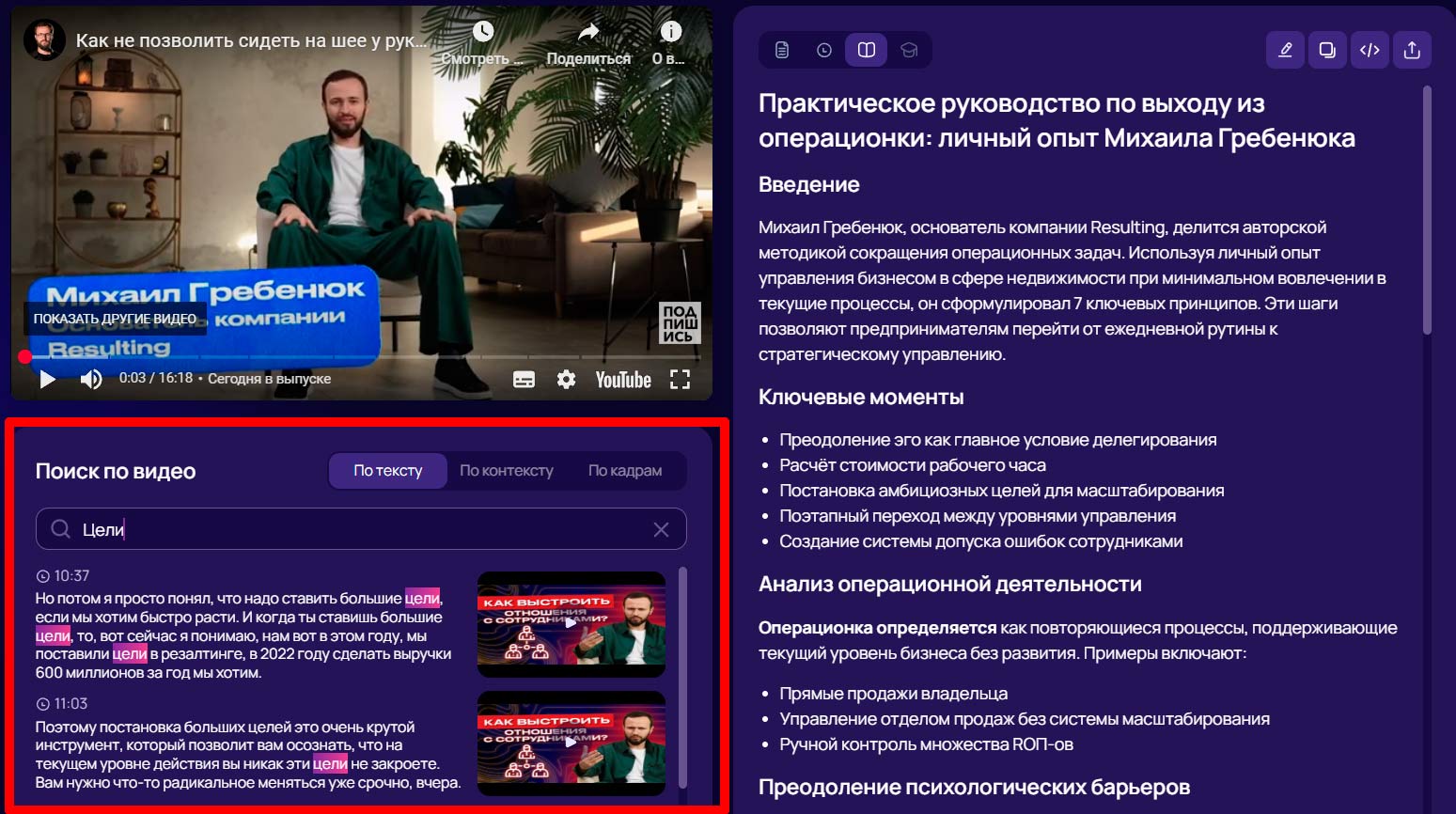Expand the 'ПОКАЗАТЬ ДРУГИЕ ВИДЕО' panel
Image resolution: width=1456 pixels, height=814 pixels.
tap(115, 319)
